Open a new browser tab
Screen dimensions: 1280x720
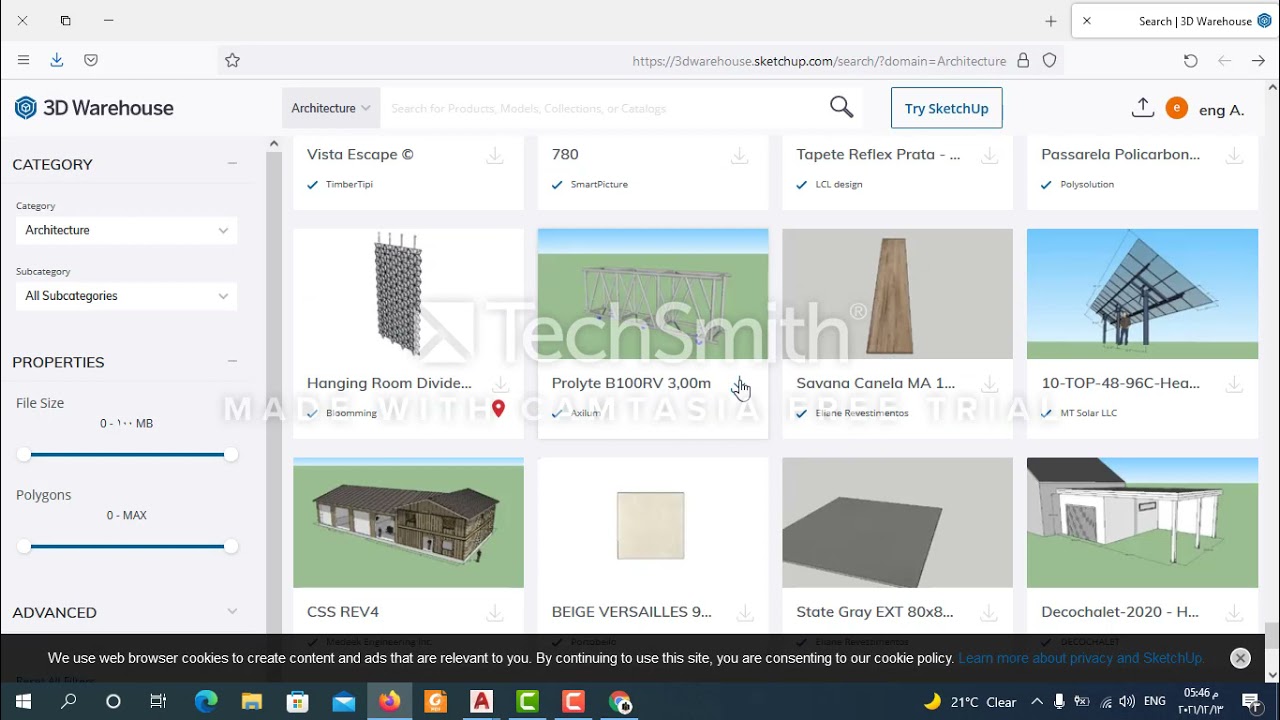[x=1050, y=20]
